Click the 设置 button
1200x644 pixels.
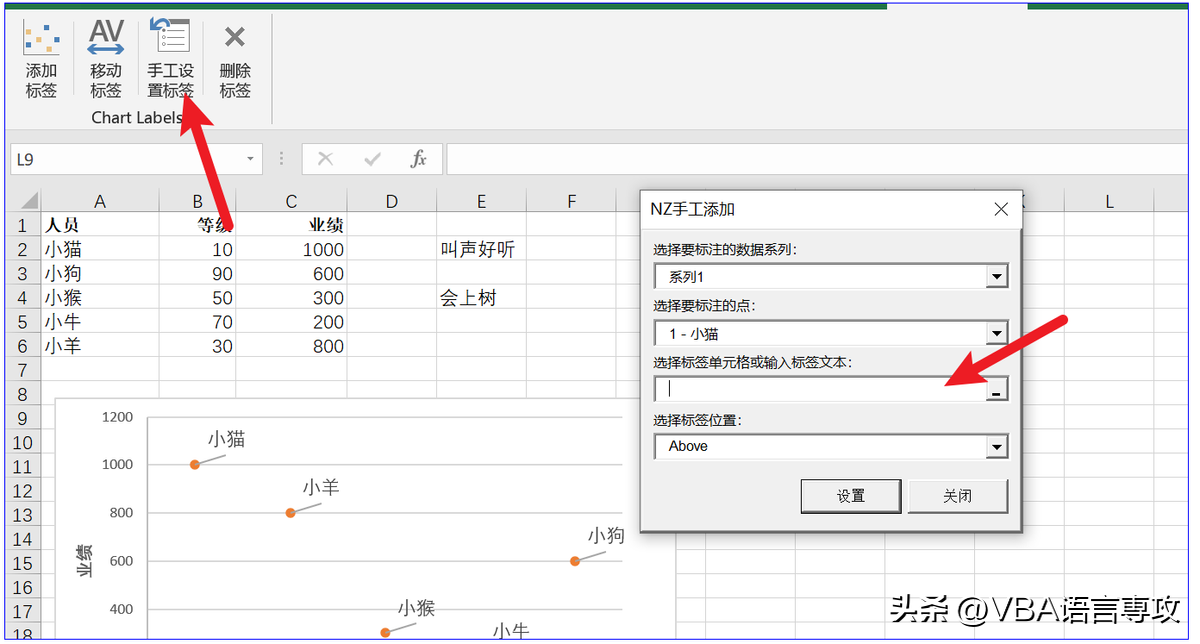coord(851,496)
